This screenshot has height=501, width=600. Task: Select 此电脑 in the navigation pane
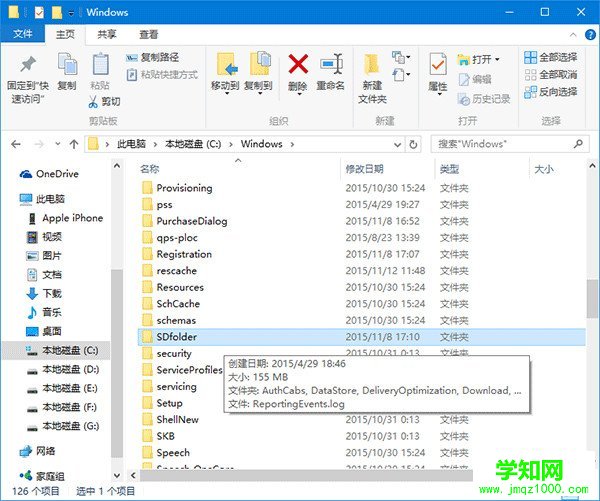[x=42, y=199]
